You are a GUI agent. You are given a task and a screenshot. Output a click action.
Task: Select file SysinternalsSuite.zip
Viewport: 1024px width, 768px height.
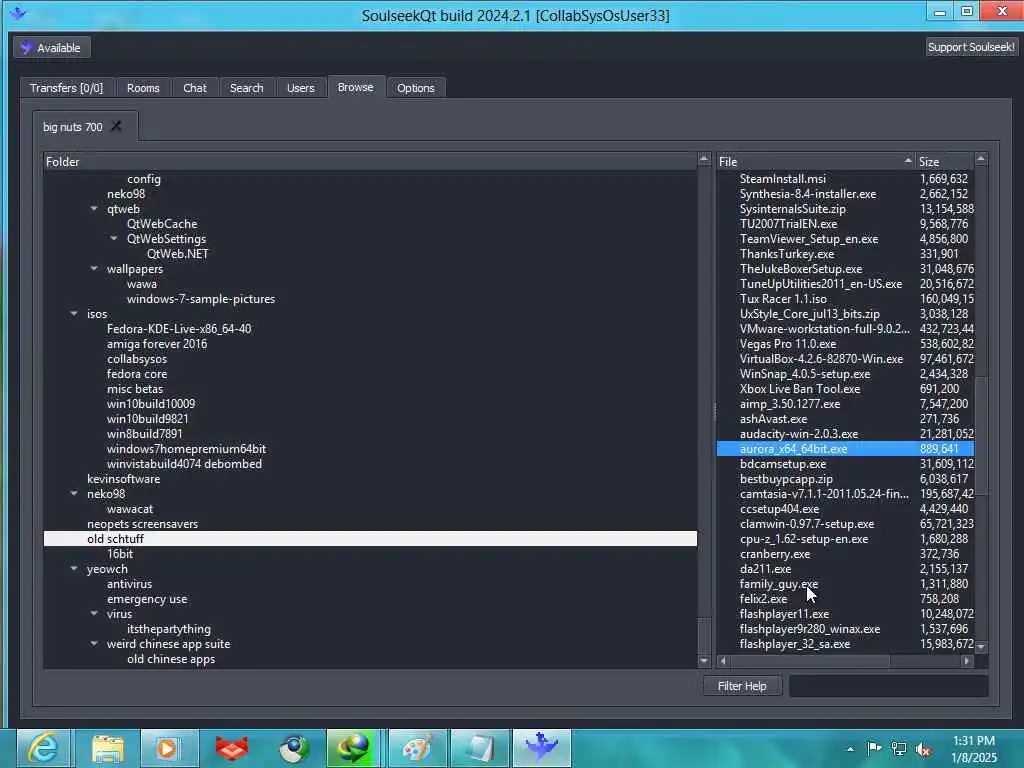tap(793, 208)
